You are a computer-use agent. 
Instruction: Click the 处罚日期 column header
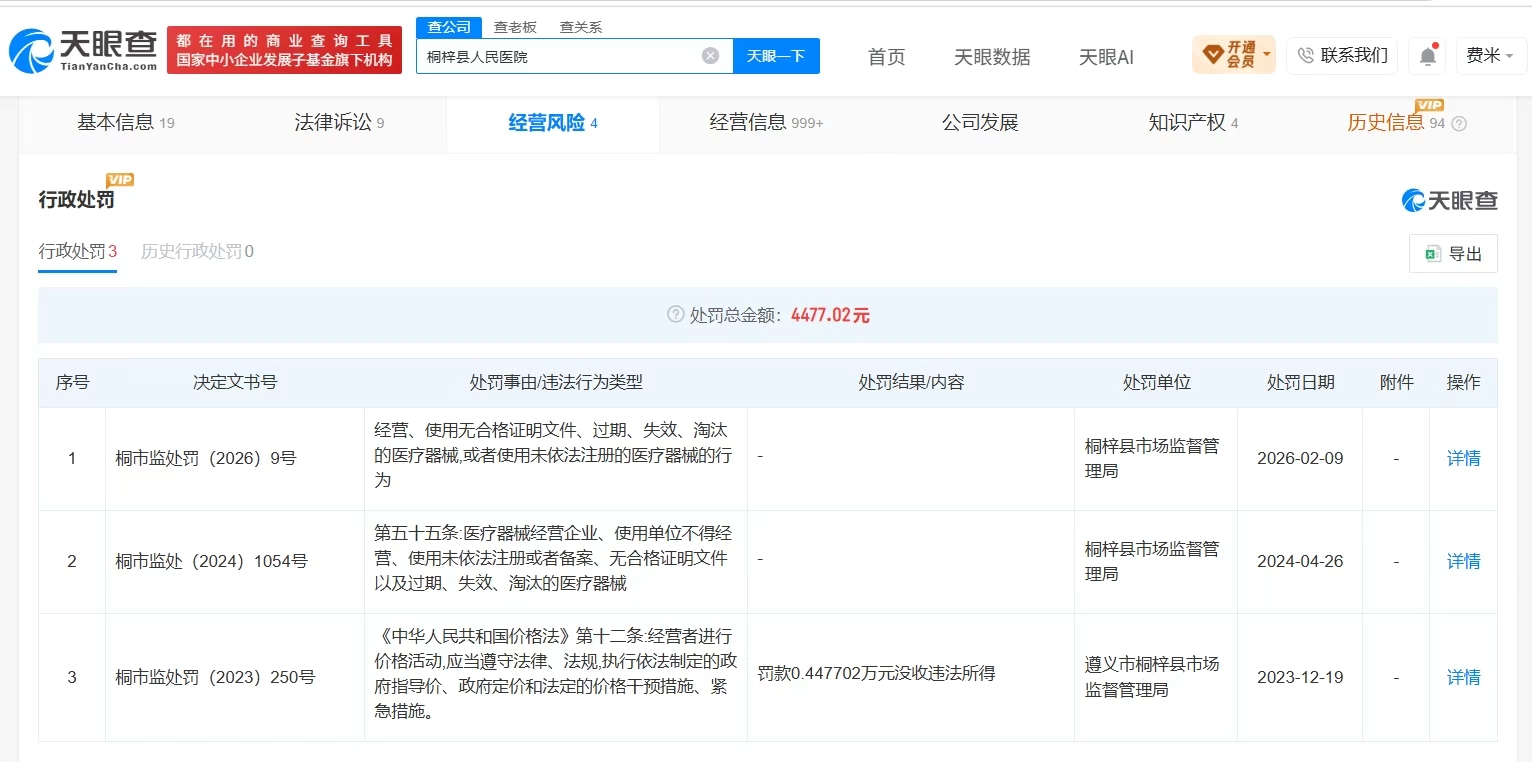1300,382
